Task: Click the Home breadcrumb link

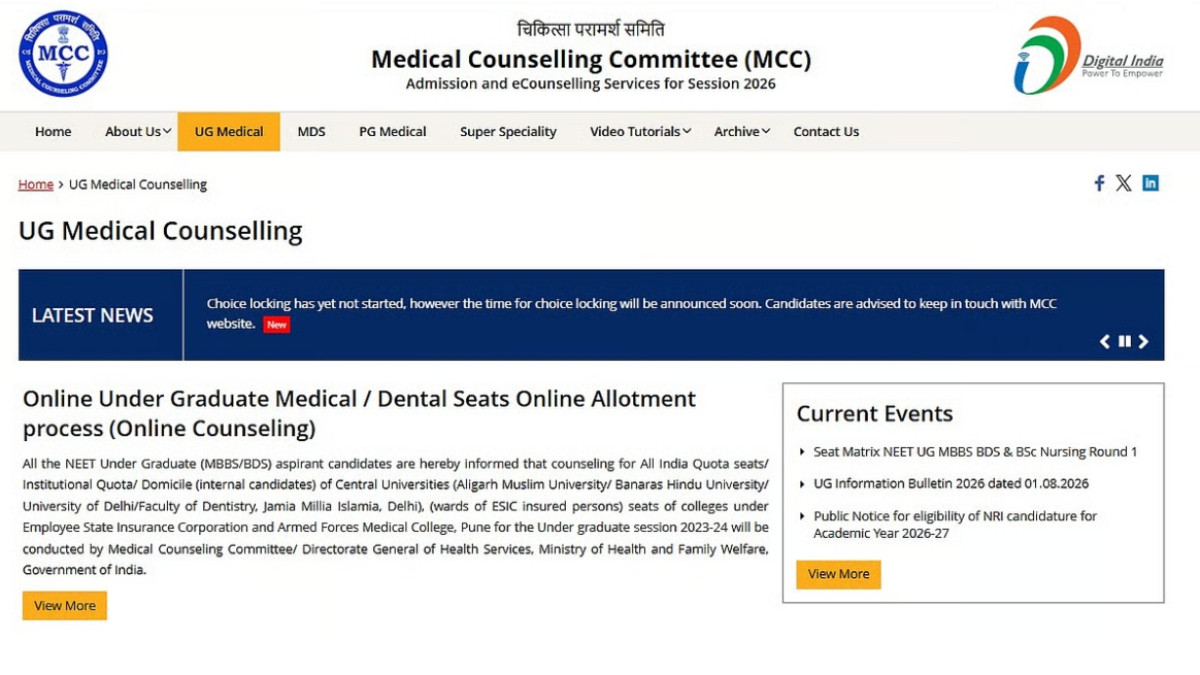Action: (x=36, y=185)
